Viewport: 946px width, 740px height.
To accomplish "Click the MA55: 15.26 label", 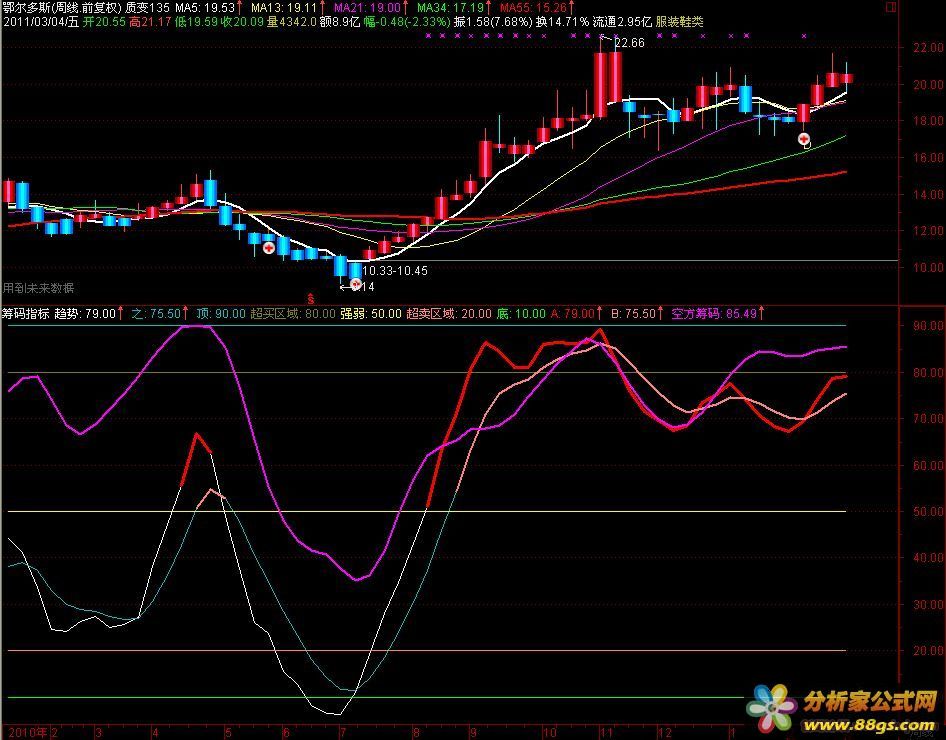I will pos(534,8).
